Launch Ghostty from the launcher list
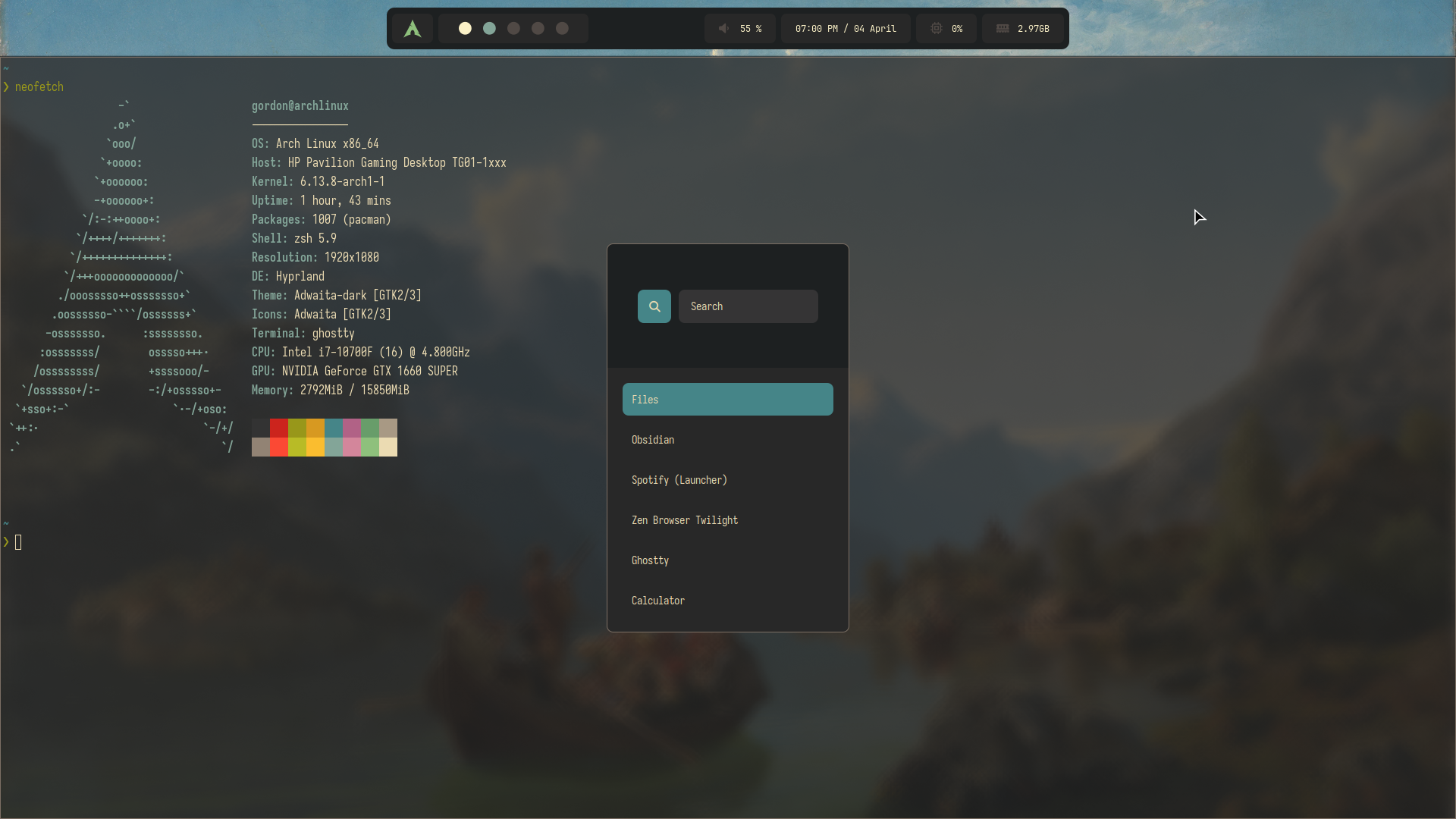 click(728, 560)
